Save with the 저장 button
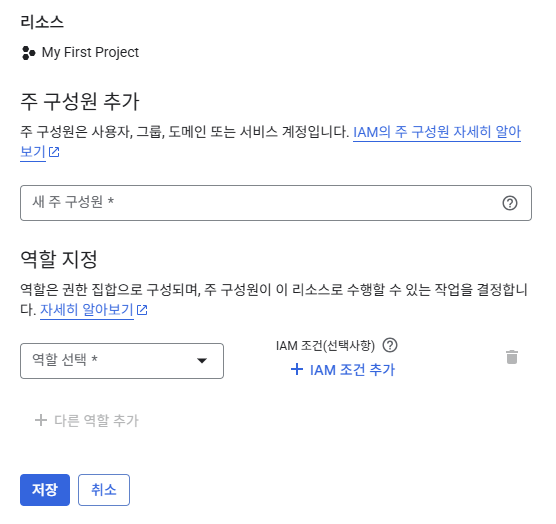Viewport: 556px width, 524px height. [x=45, y=490]
